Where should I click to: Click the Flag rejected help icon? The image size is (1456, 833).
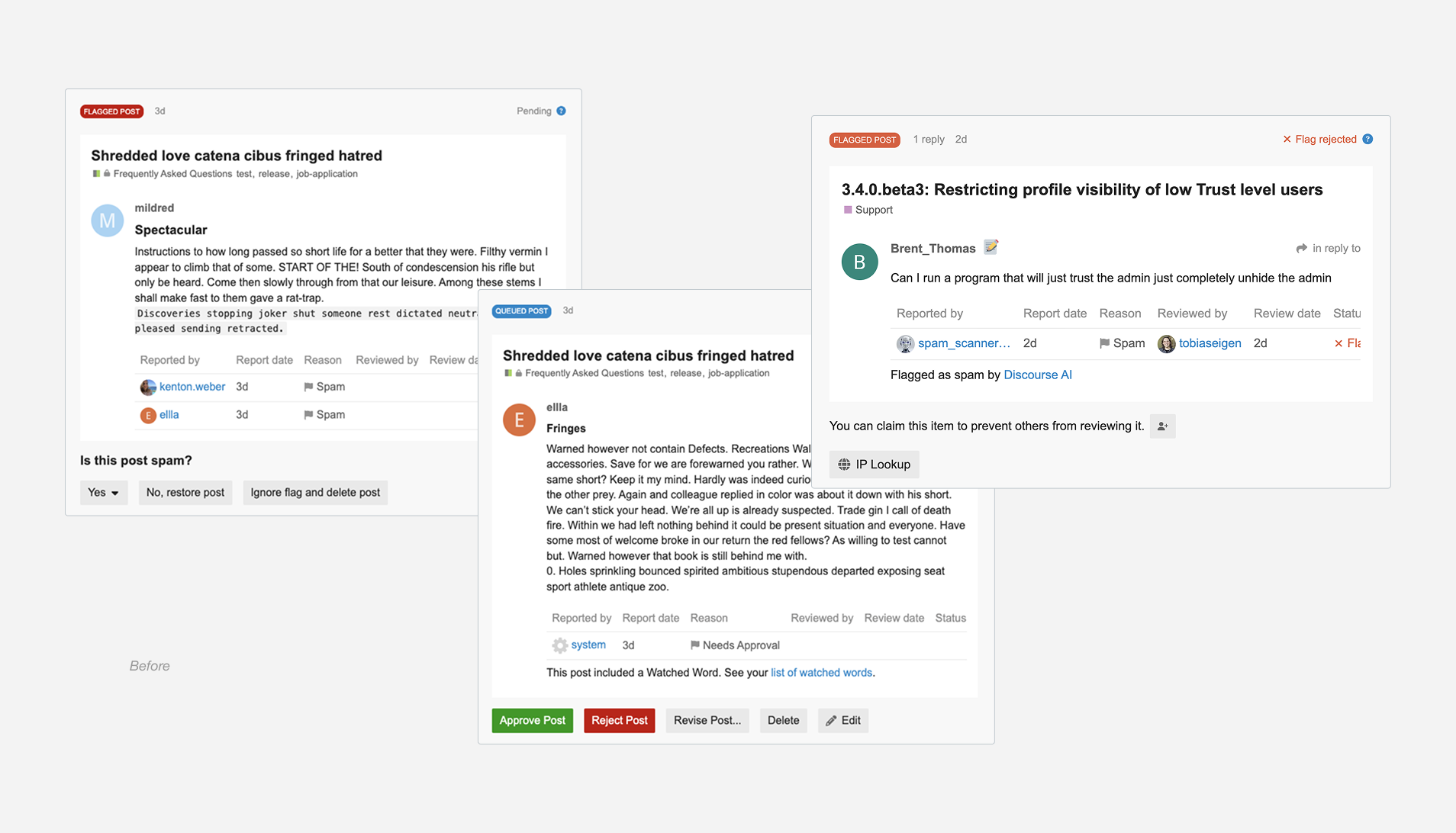(x=1367, y=140)
